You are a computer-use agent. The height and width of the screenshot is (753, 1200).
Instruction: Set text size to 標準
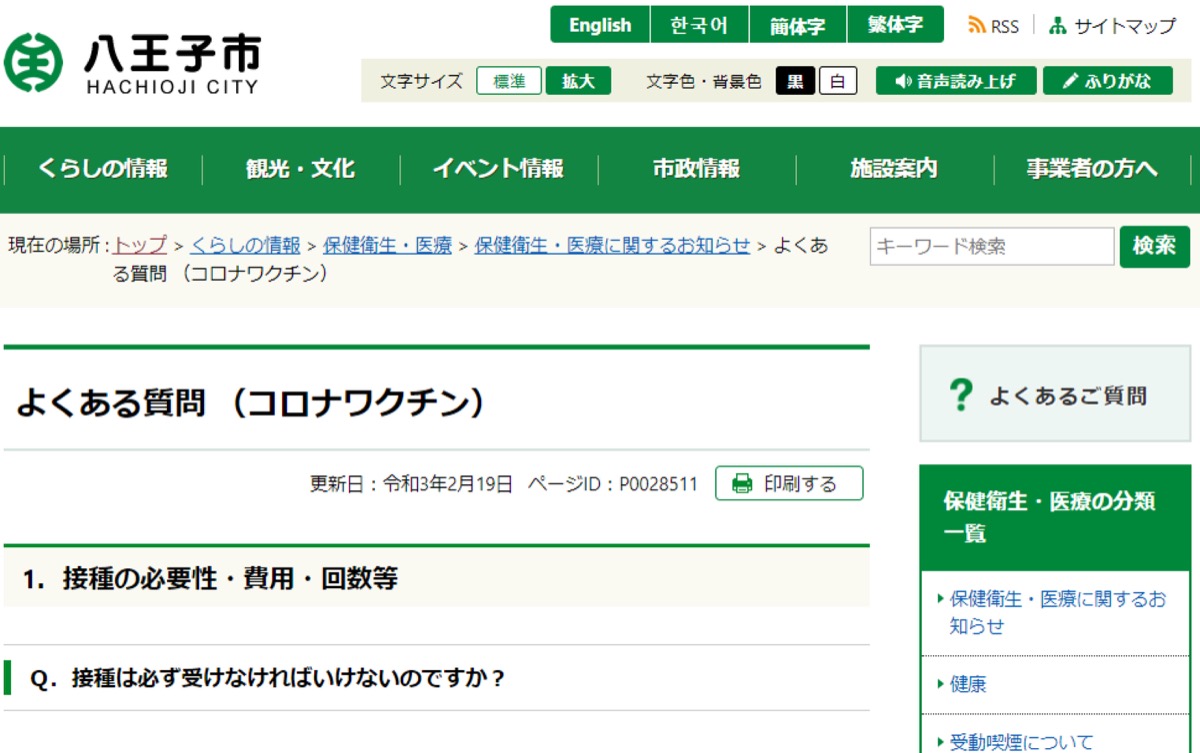(x=509, y=81)
